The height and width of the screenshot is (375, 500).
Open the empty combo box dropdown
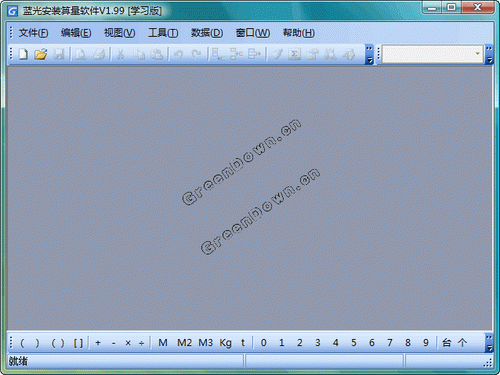[x=477, y=54]
